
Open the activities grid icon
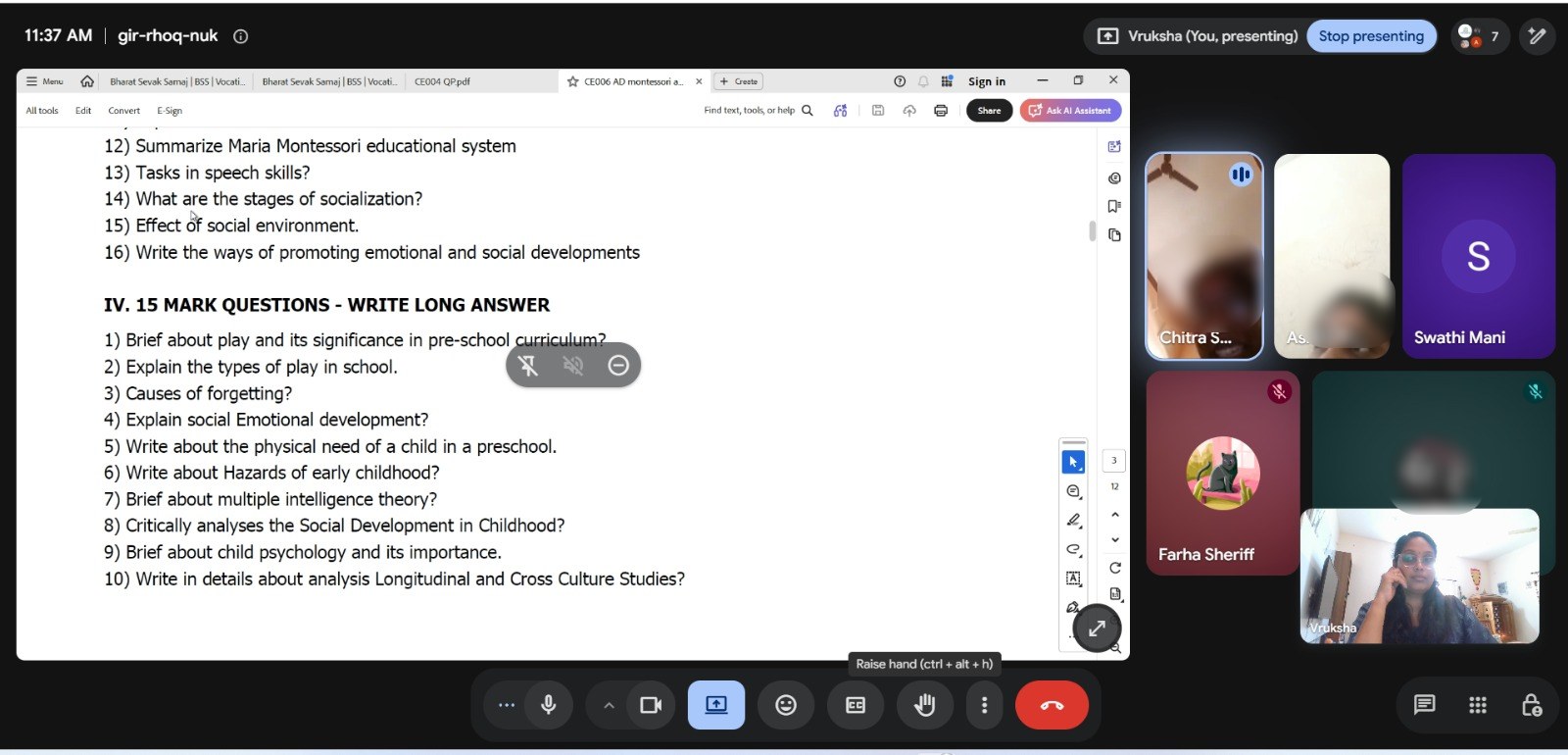(1478, 705)
